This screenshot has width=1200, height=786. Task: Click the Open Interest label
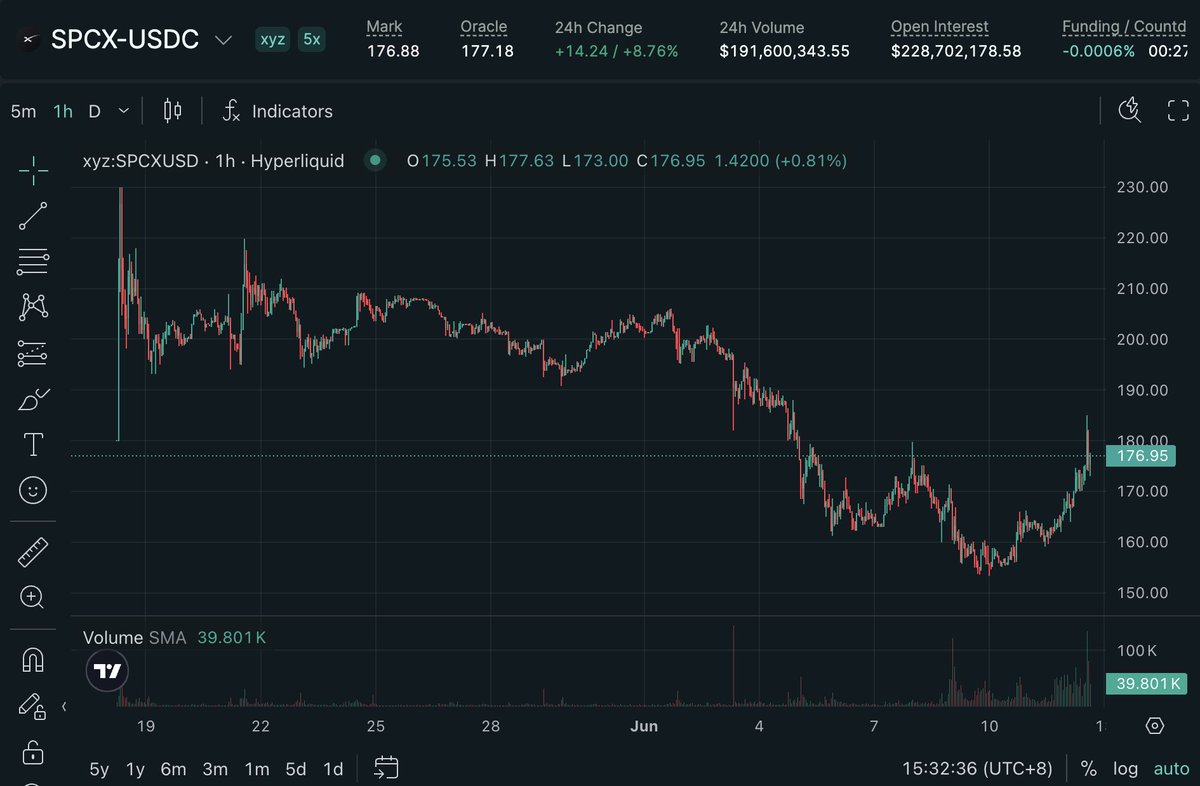940,27
